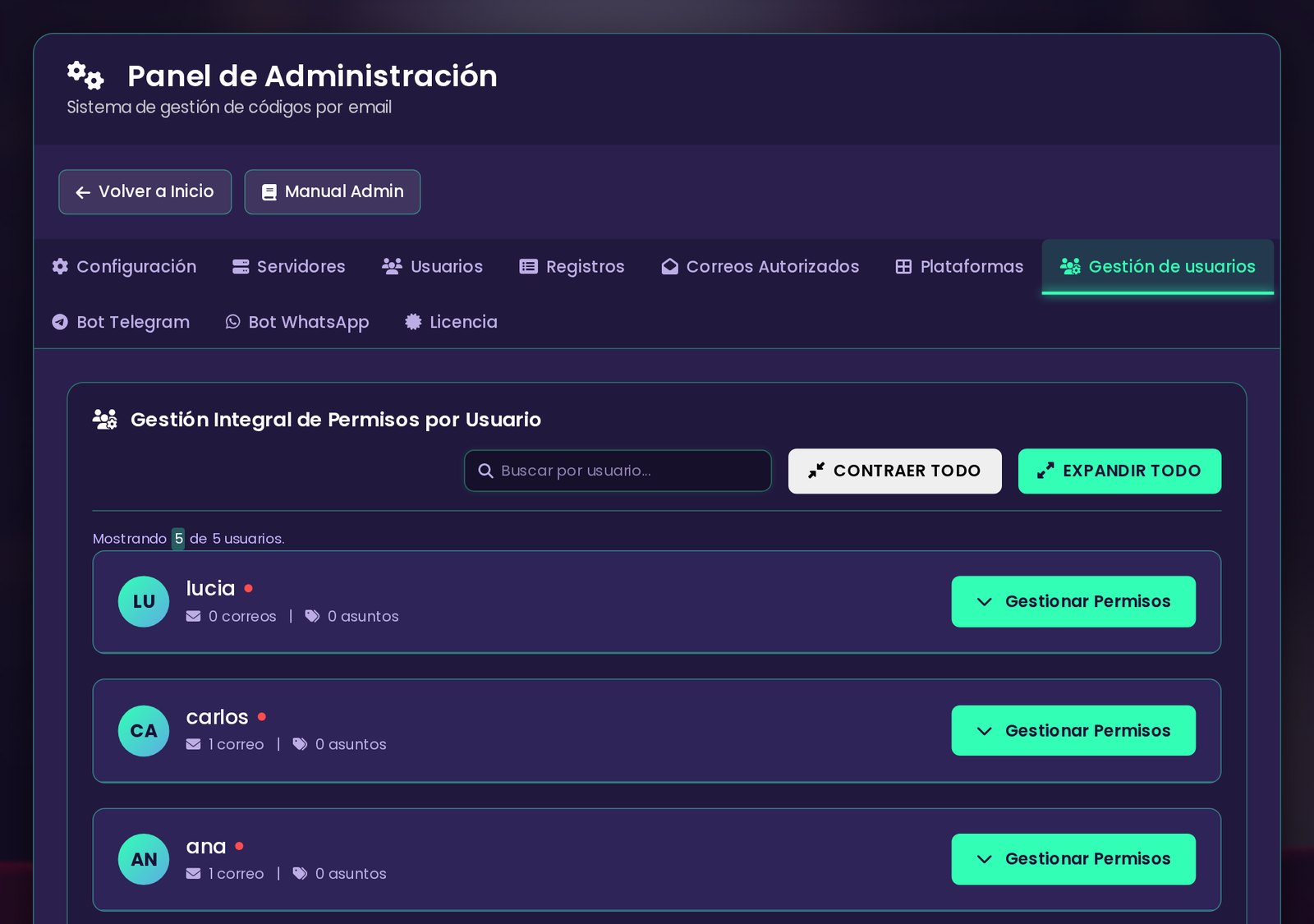Click the red status dot next to lucia
Image resolution: width=1314 pixels, height=924 pixels.
tap(249, 588)
